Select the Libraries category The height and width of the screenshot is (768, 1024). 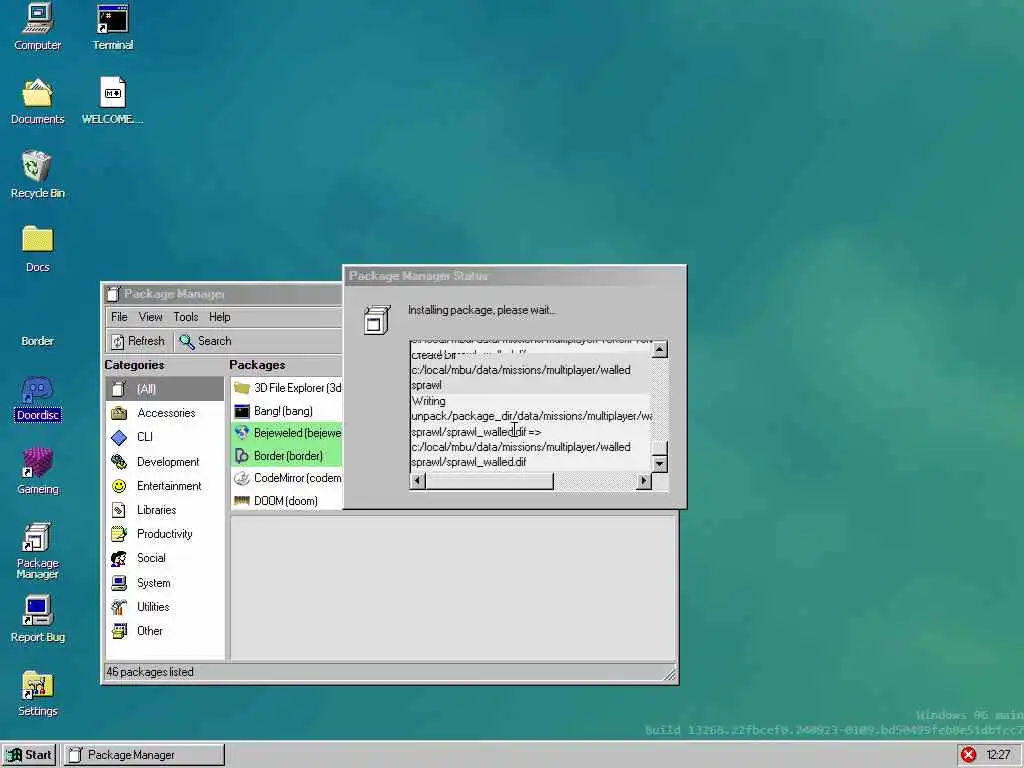[x=165, y=510]
